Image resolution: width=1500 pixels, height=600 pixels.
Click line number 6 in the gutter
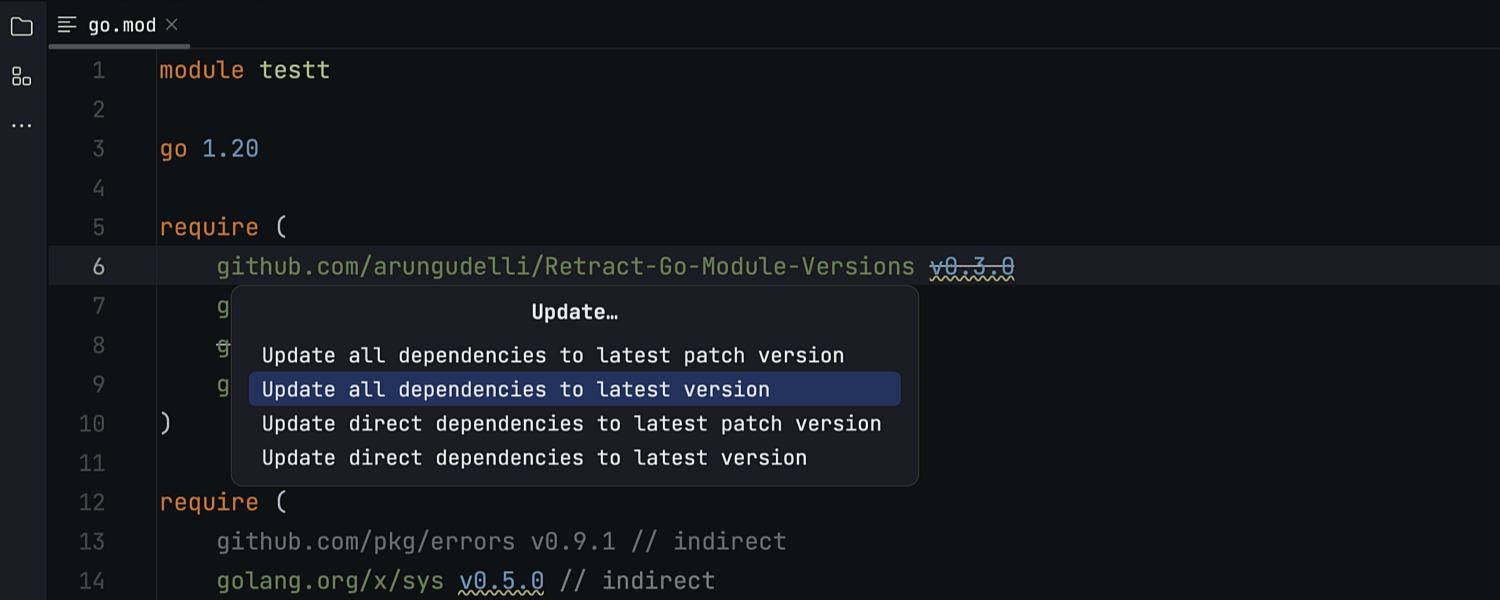98,267
